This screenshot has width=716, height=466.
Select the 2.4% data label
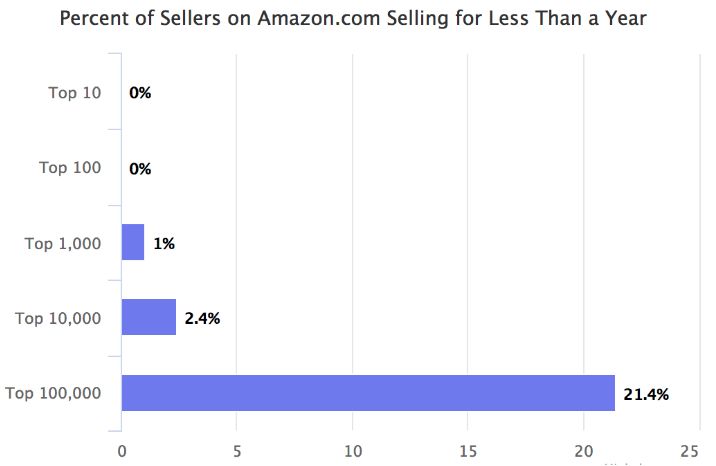[x=202, y=319]
